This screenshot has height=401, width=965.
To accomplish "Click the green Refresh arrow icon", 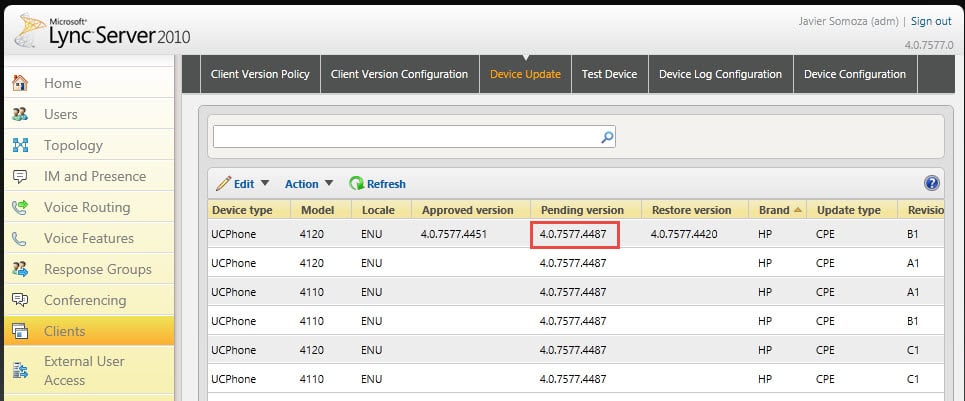I will click(356, 183).
